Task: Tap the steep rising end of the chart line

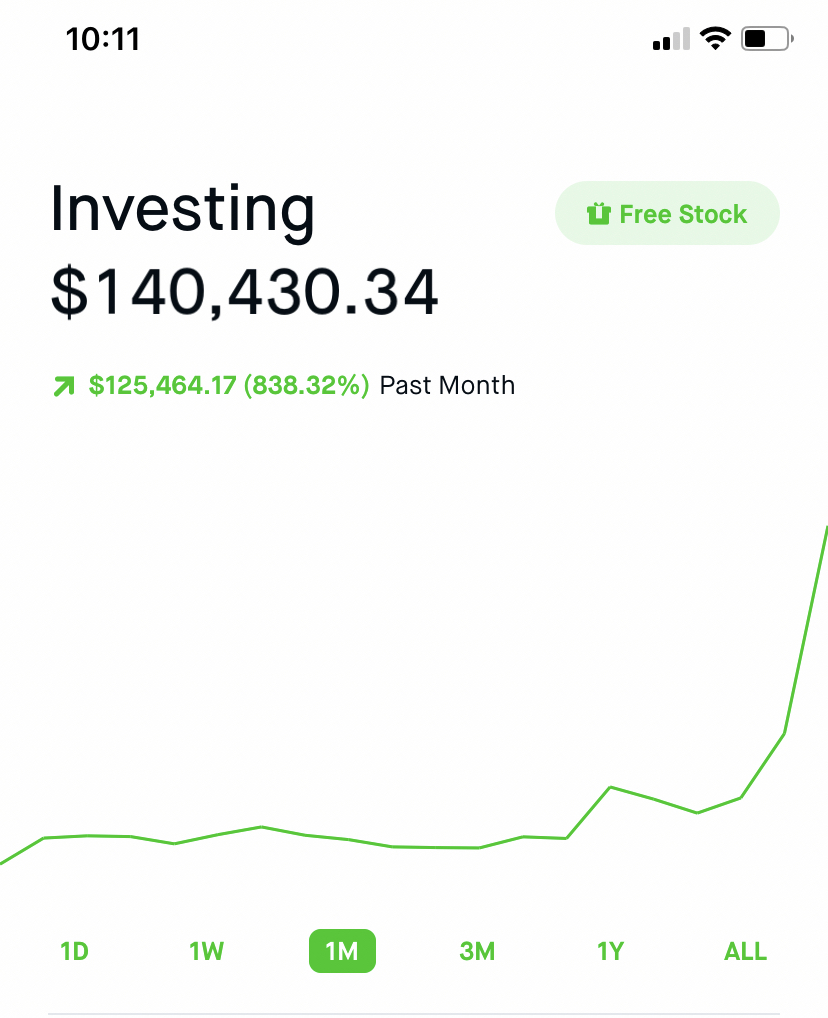Action: (x=806, y=630)
